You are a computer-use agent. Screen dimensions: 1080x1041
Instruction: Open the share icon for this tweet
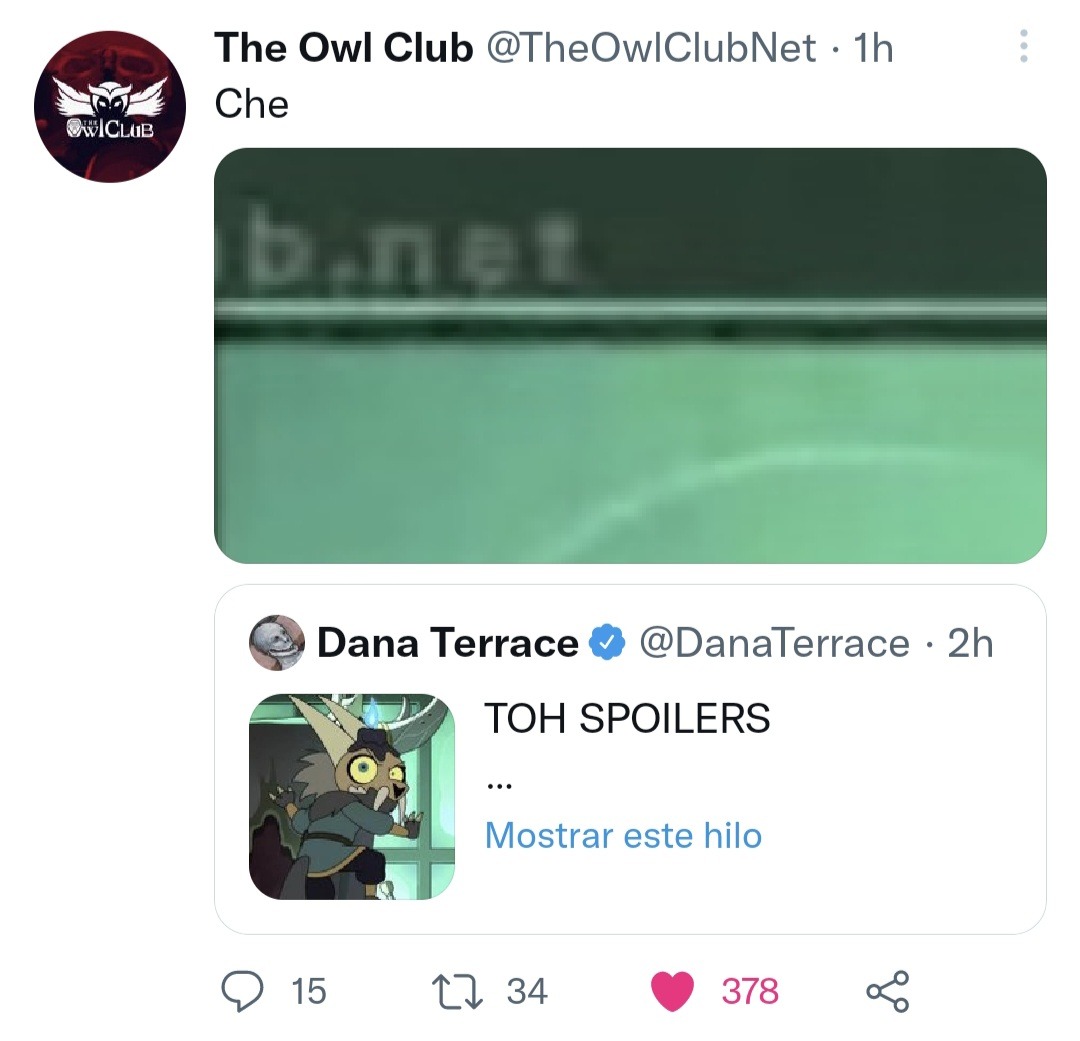(x=888, y=991)
